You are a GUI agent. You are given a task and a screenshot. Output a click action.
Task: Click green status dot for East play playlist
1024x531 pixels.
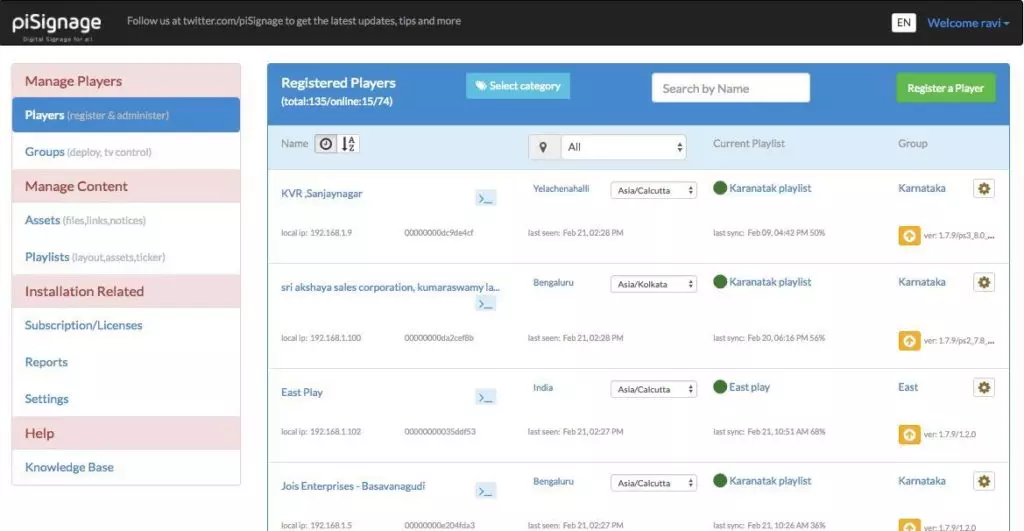(x=720, y=387)
